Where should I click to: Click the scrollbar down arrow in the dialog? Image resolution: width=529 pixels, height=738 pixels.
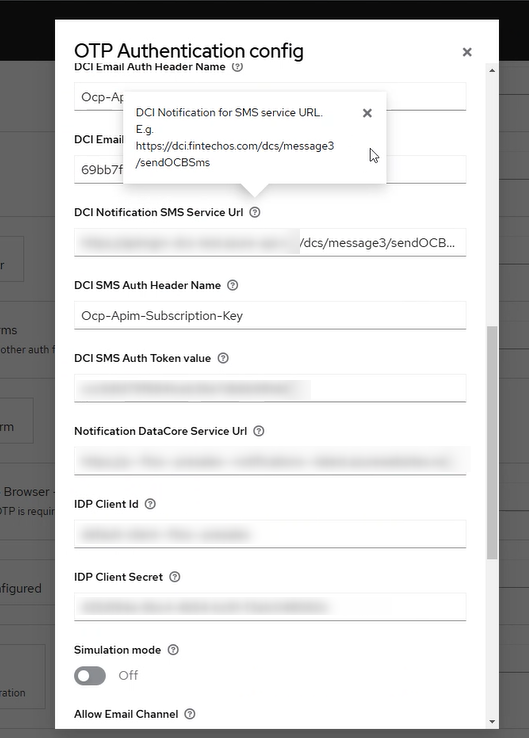492,722
